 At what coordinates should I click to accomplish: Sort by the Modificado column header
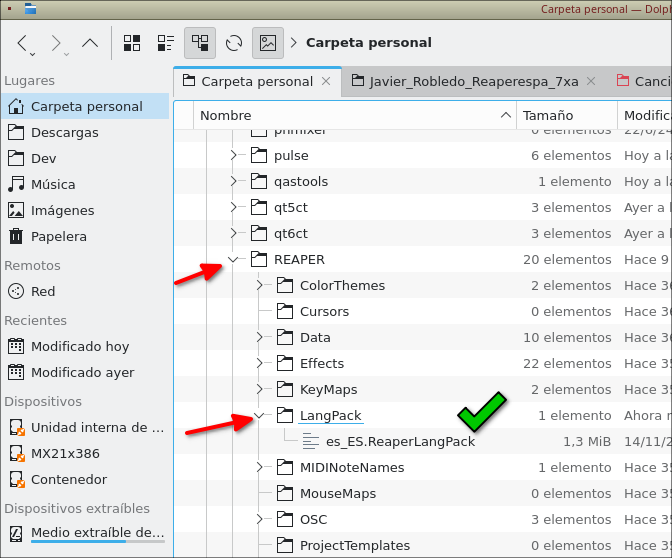[x=645, y=115]
